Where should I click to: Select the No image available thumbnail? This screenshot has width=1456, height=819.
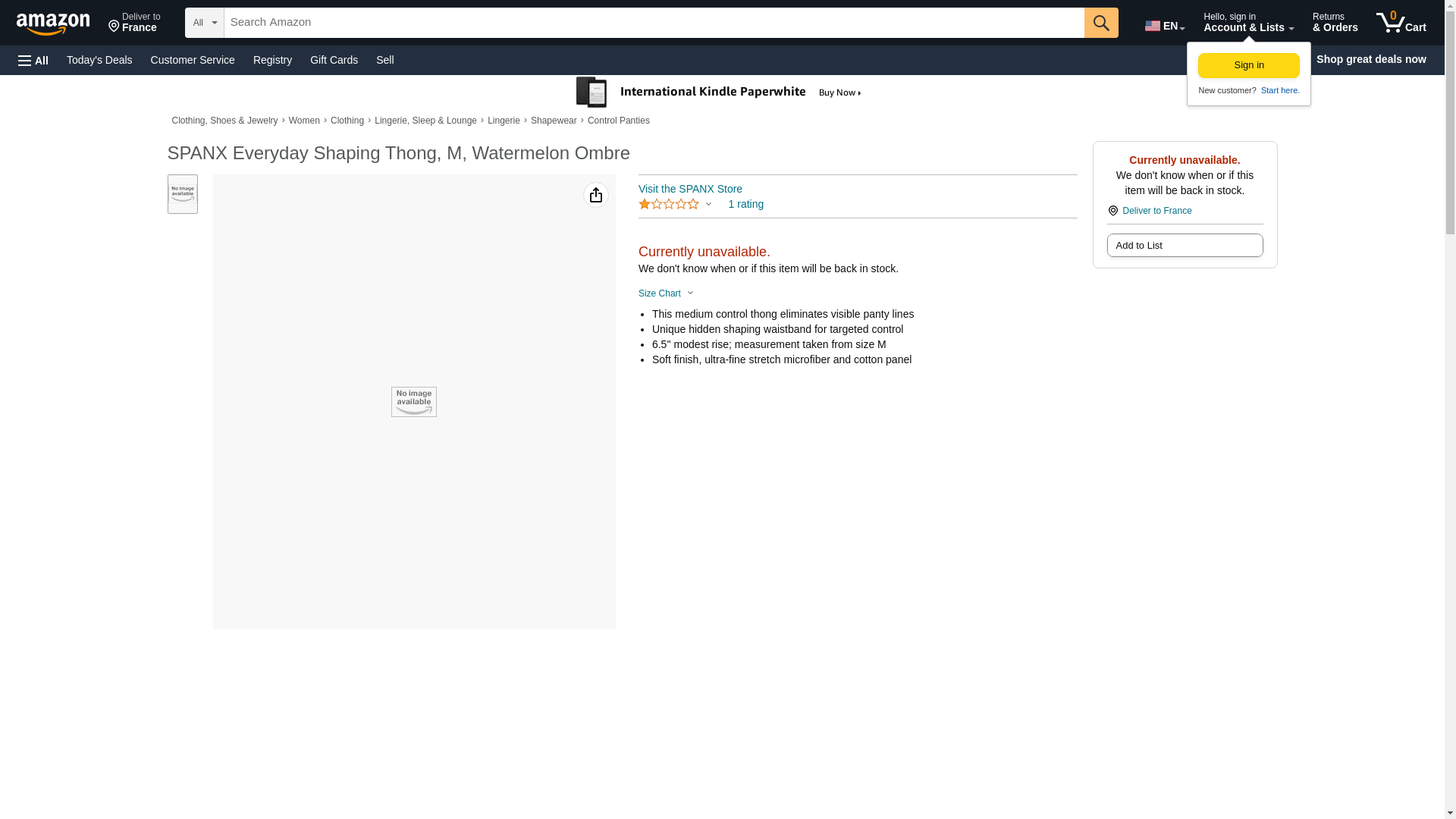pyautogui.click(x=182, y=194)
